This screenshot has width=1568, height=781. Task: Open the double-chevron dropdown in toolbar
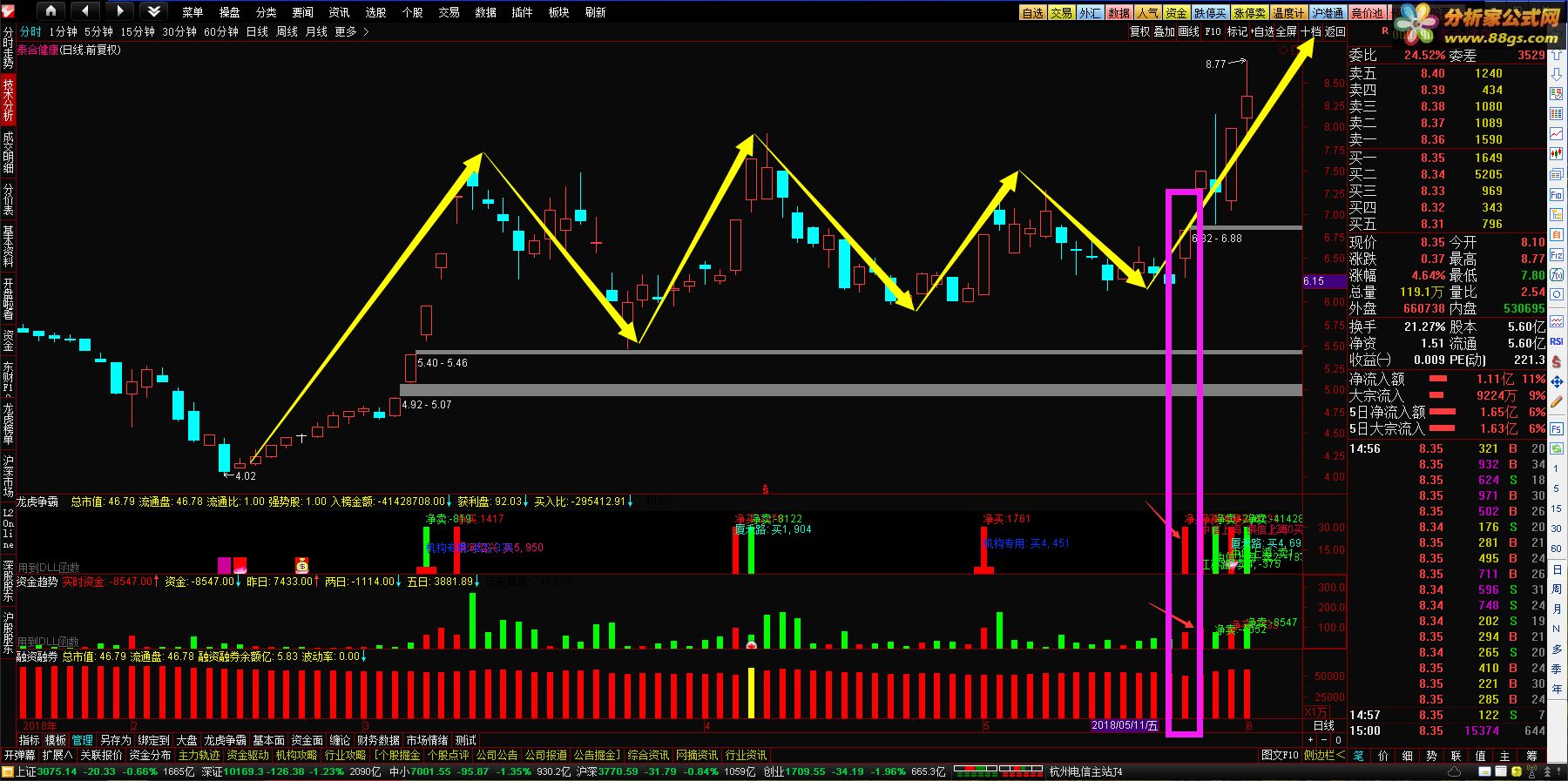pos(154,11)
